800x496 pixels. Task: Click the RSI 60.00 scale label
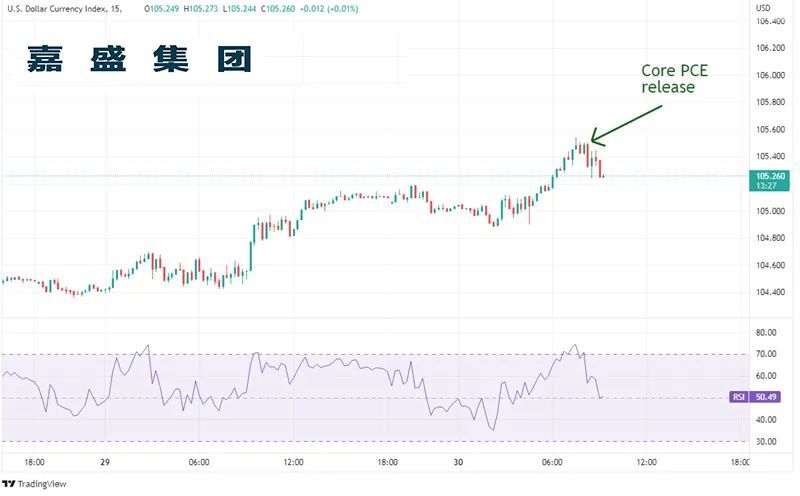pyautogui.click(x=766, y=376)
